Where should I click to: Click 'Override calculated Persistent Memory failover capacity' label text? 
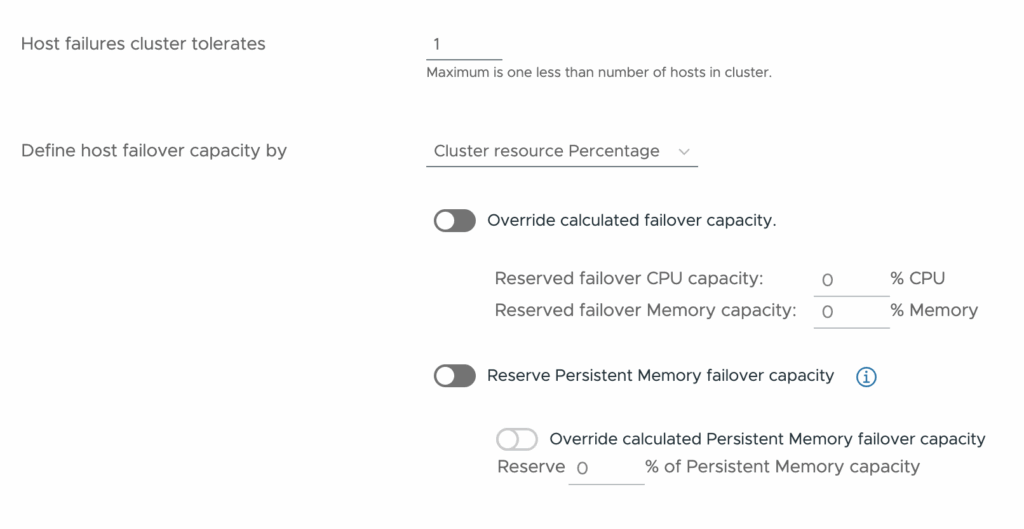click(767, 439)
